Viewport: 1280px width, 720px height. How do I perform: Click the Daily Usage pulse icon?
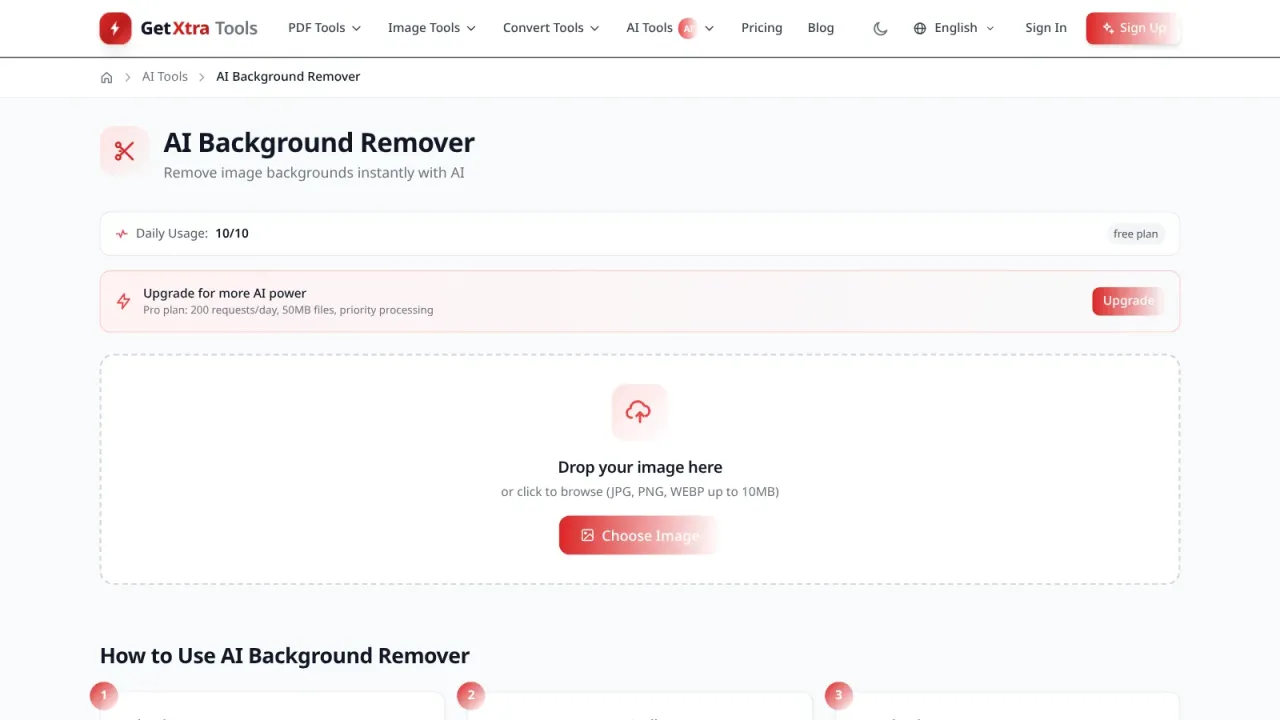click(x=122, y=234)
